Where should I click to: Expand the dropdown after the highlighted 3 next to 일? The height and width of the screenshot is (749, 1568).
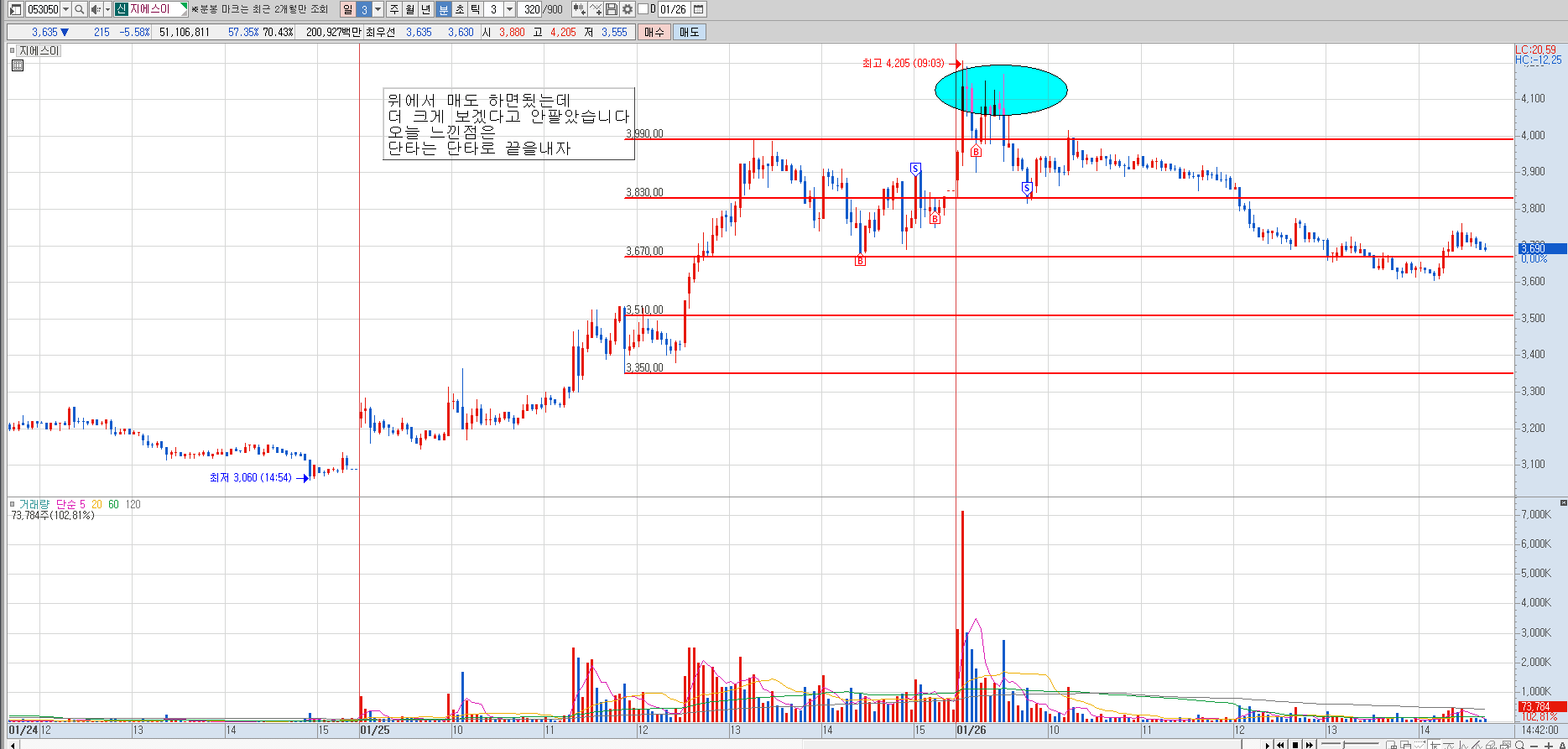coord(378,9)
